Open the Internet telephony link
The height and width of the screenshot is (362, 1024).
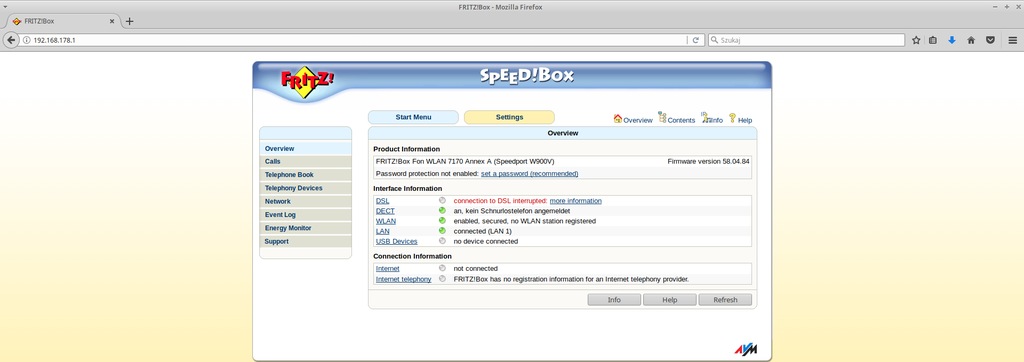point(404,279)
